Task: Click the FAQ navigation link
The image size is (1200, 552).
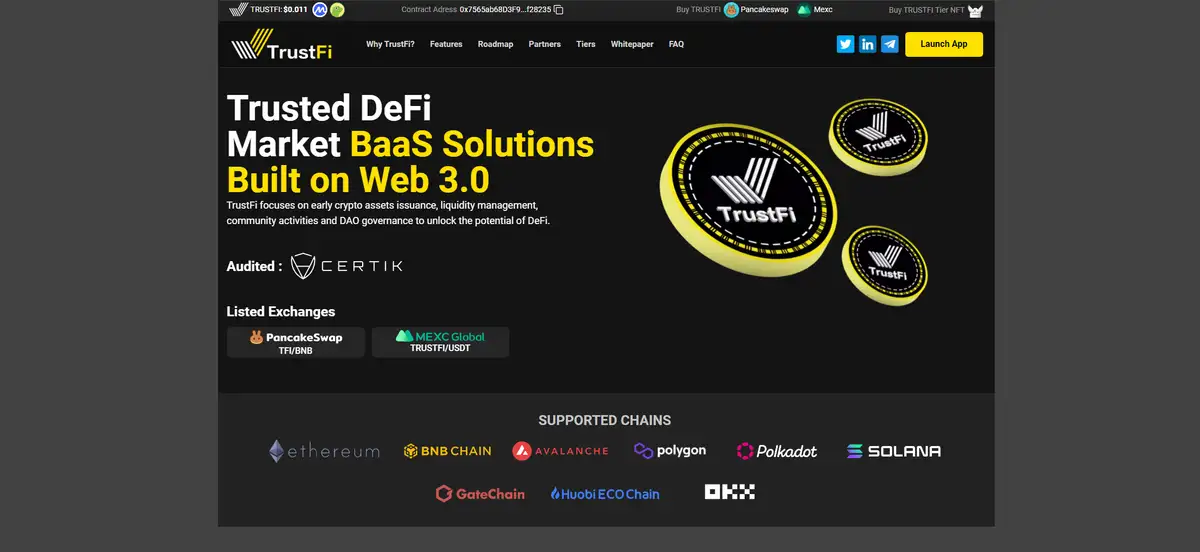Action: tap(676, 45)
